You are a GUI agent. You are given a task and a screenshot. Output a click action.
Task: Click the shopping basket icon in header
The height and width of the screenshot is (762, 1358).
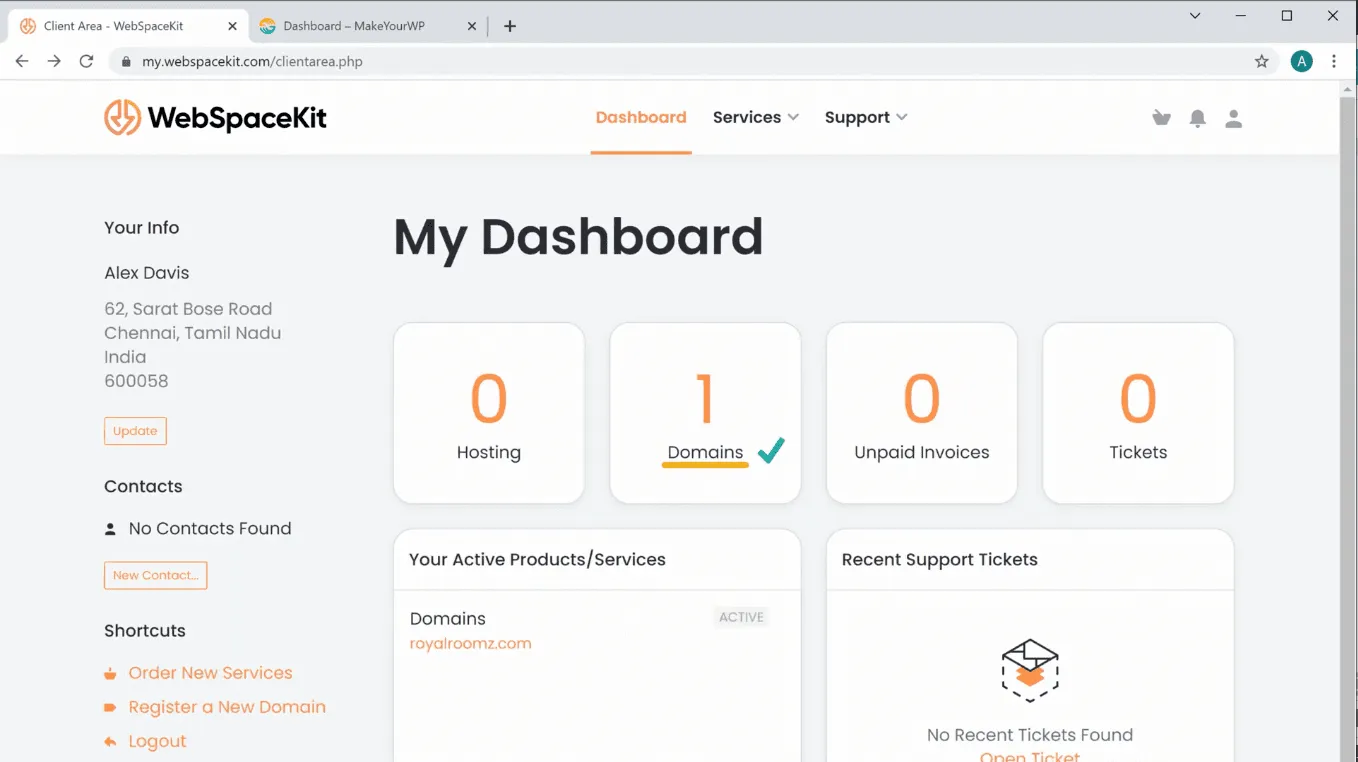[x=1161, y=118]
